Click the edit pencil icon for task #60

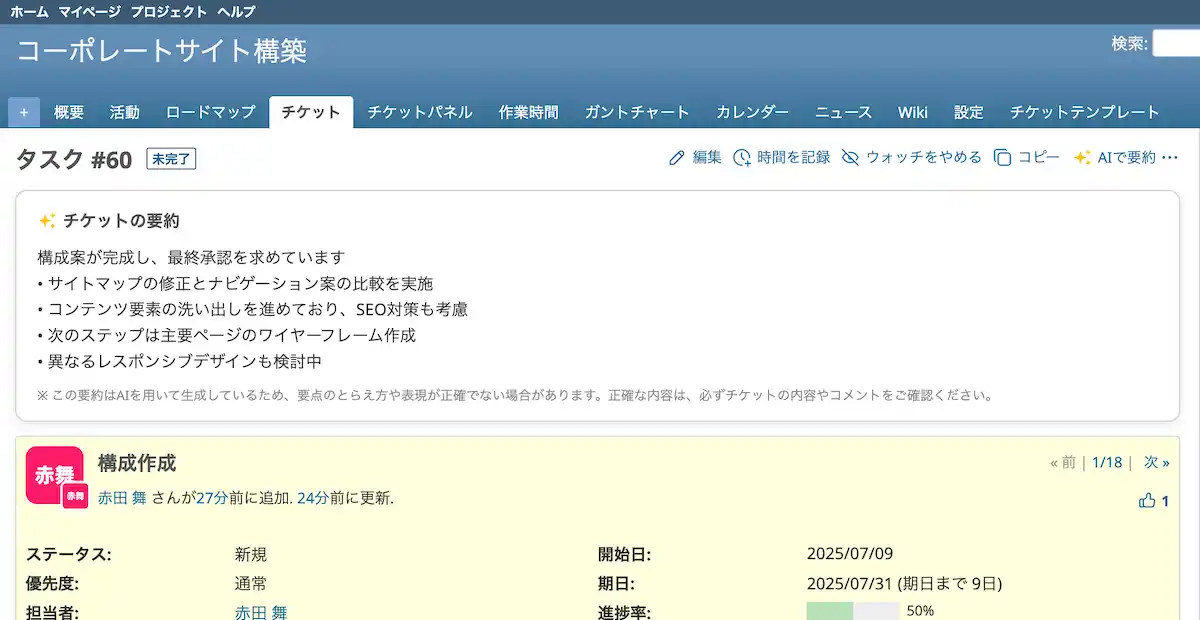677,157
